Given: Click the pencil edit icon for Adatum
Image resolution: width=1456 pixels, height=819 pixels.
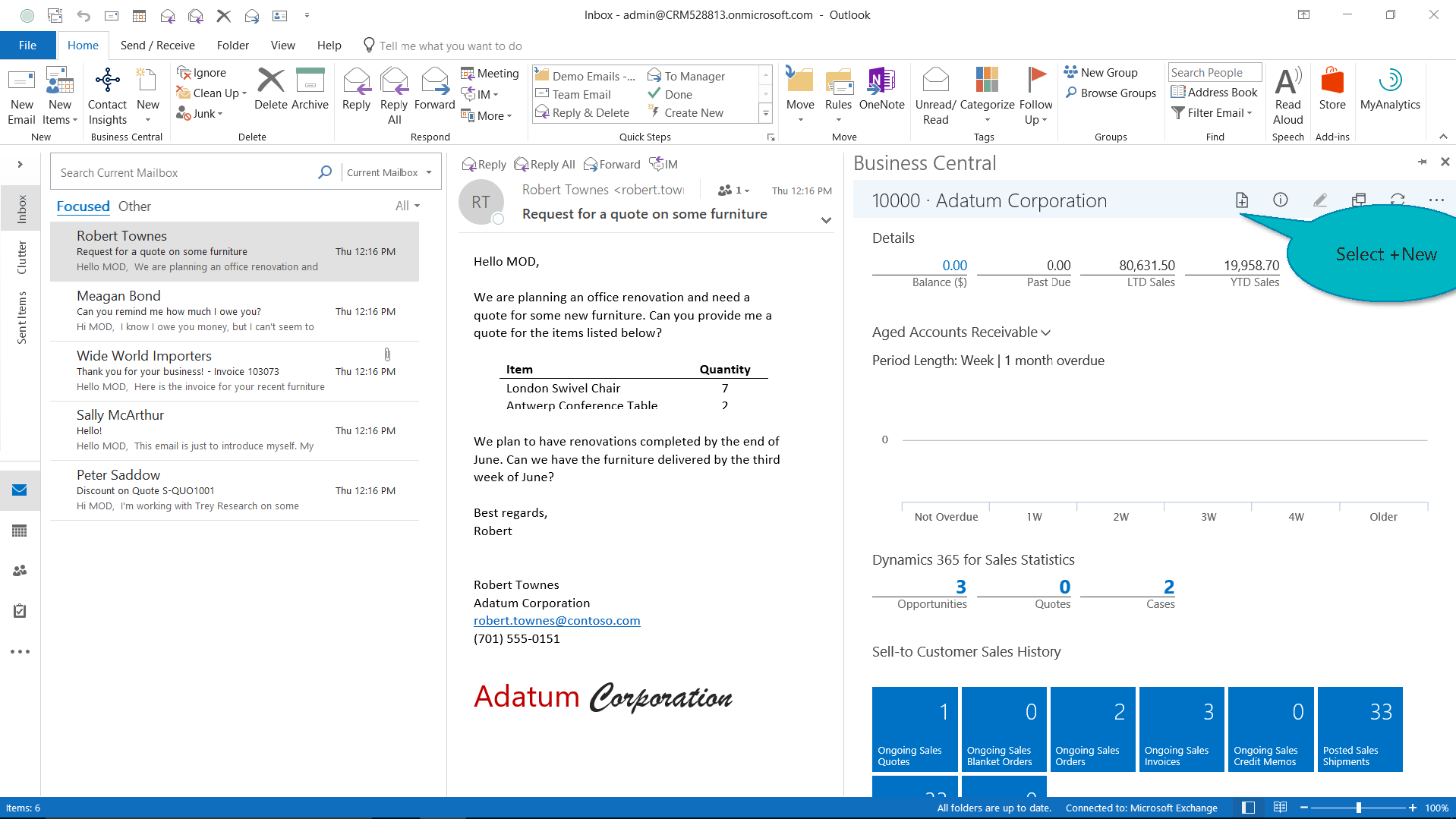Looking at the screenshot, I should [x=1320, y=200].
